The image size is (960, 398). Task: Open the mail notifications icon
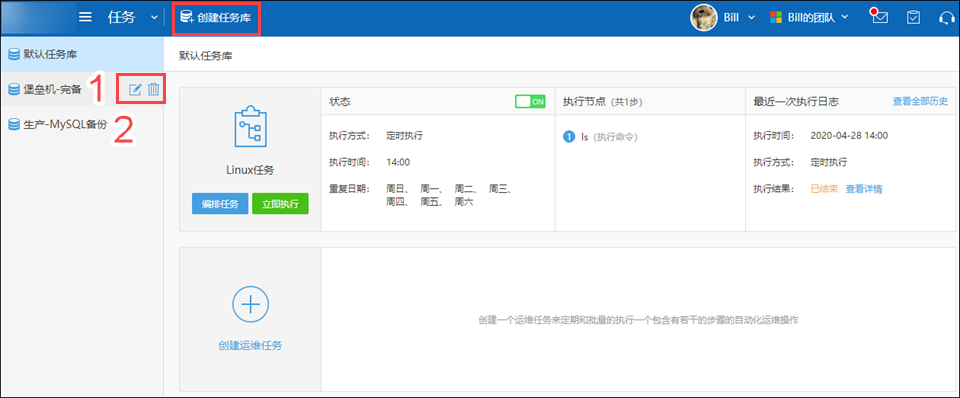(x=880, y=17)
